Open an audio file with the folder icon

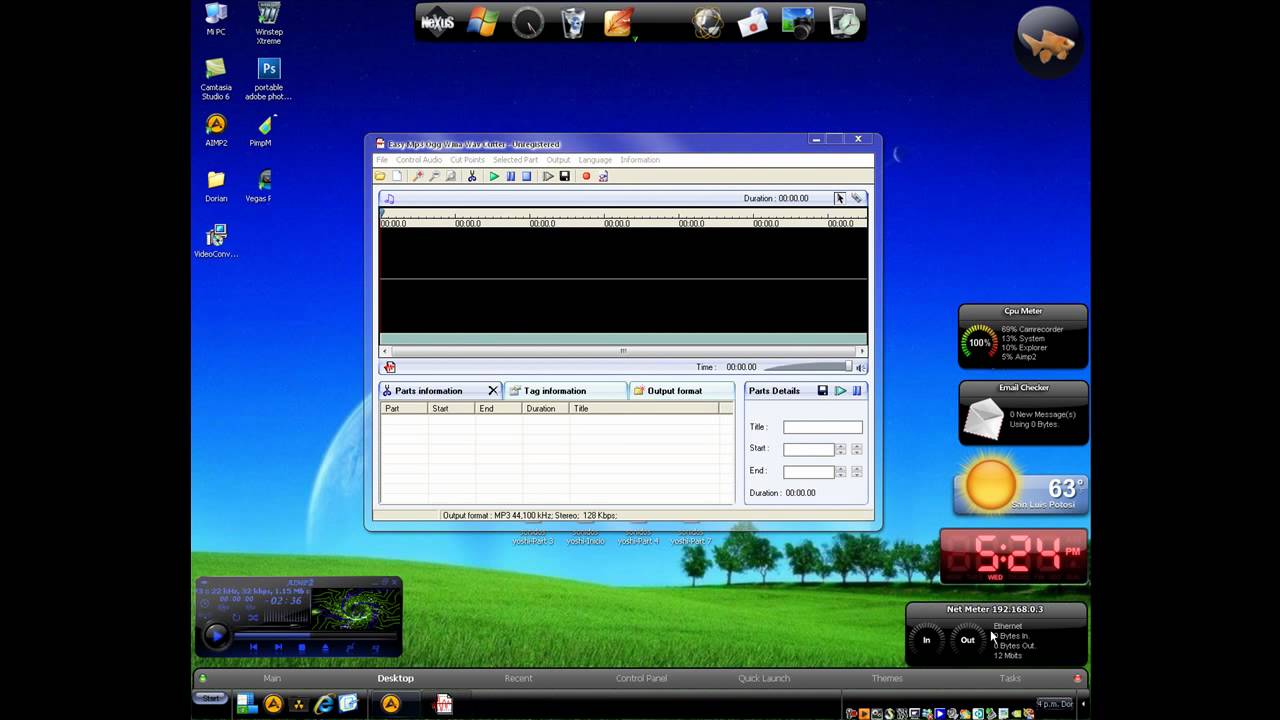coord(380,176)
